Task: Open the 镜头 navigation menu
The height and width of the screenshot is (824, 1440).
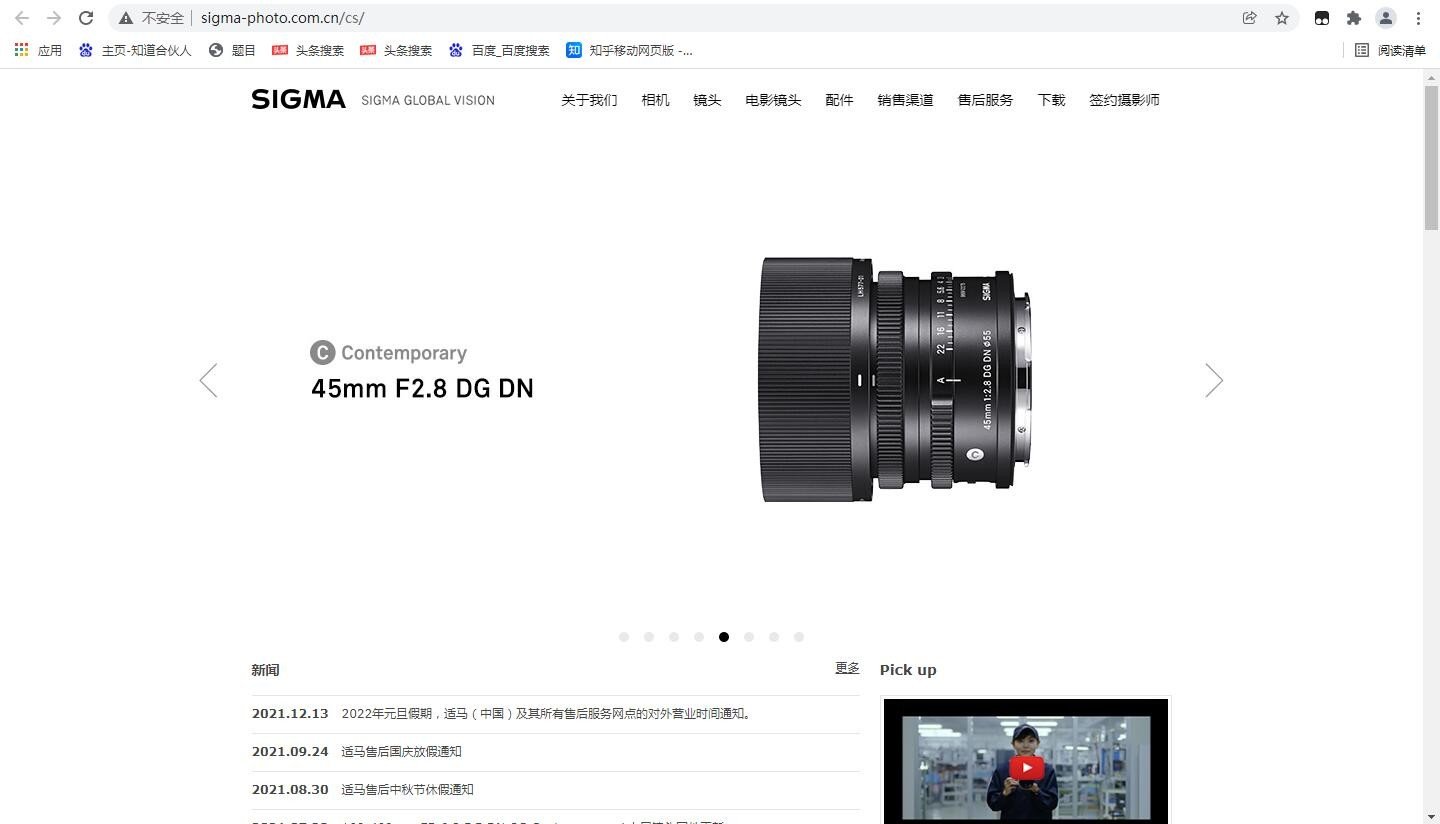Action: click(x=707, y=99)
